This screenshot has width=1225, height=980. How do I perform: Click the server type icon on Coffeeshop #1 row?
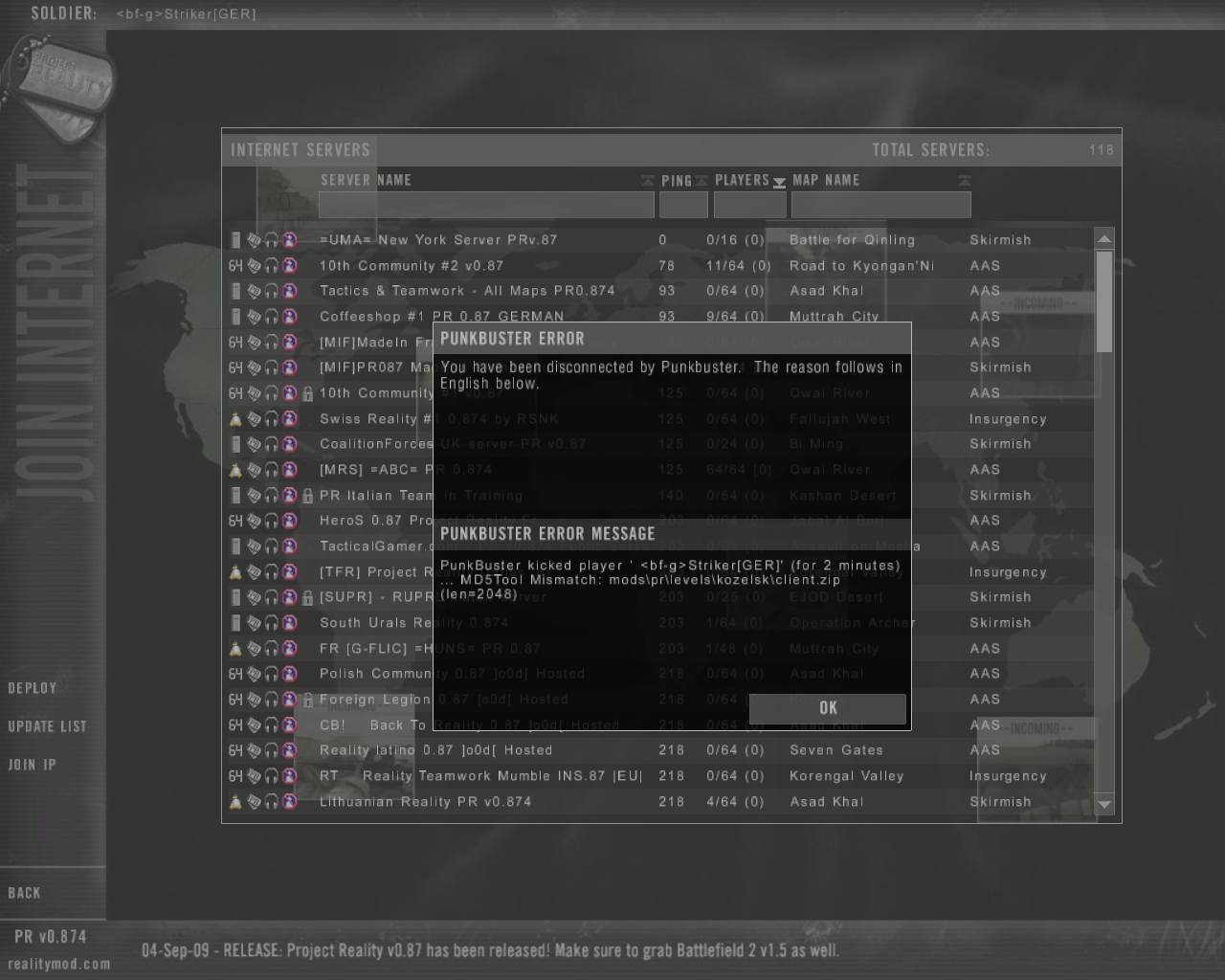click(235, 317)
